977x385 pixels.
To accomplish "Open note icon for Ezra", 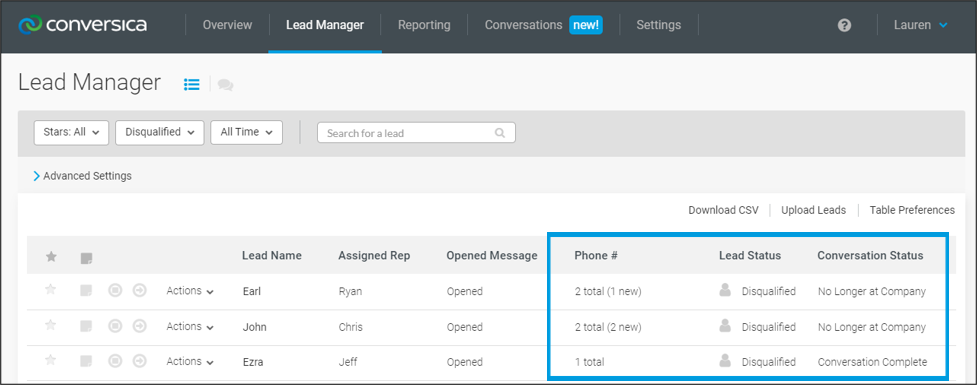I will (x=86, y=361).
